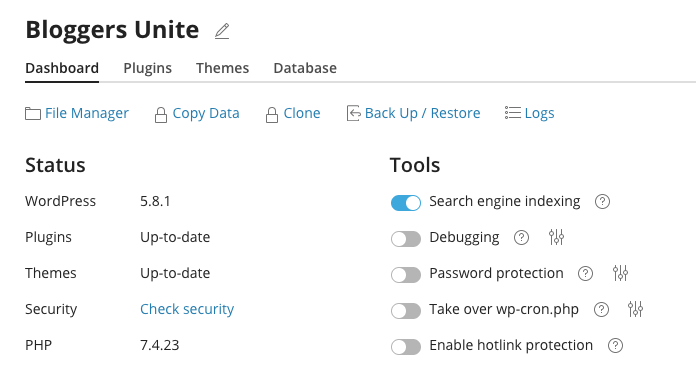
Task: Click the Security label in Status
Action: pyautogui.click(x=51, y=309)
